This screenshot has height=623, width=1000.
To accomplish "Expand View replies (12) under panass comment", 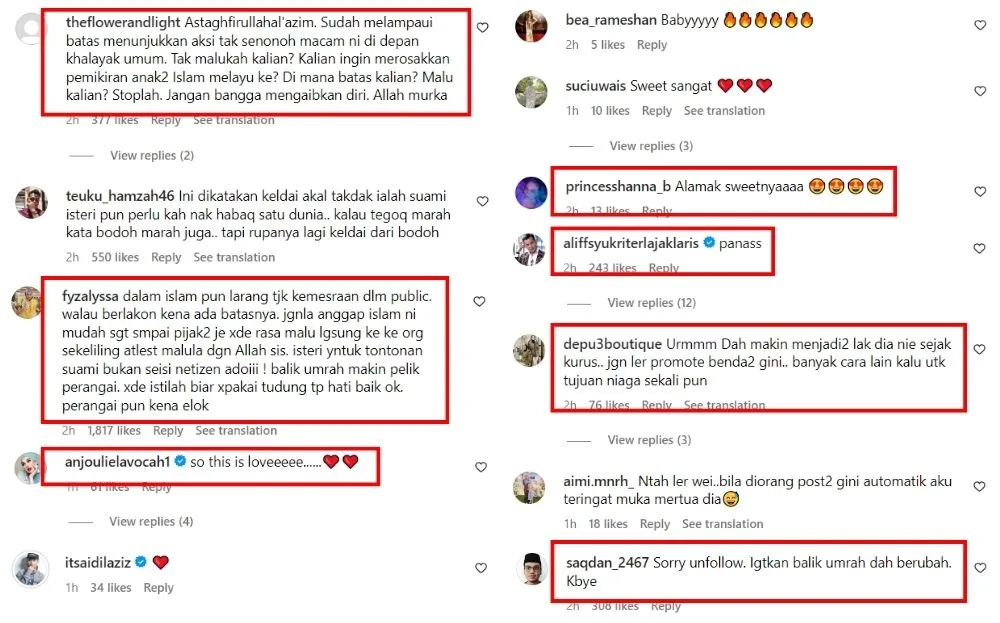I will 651,303.
